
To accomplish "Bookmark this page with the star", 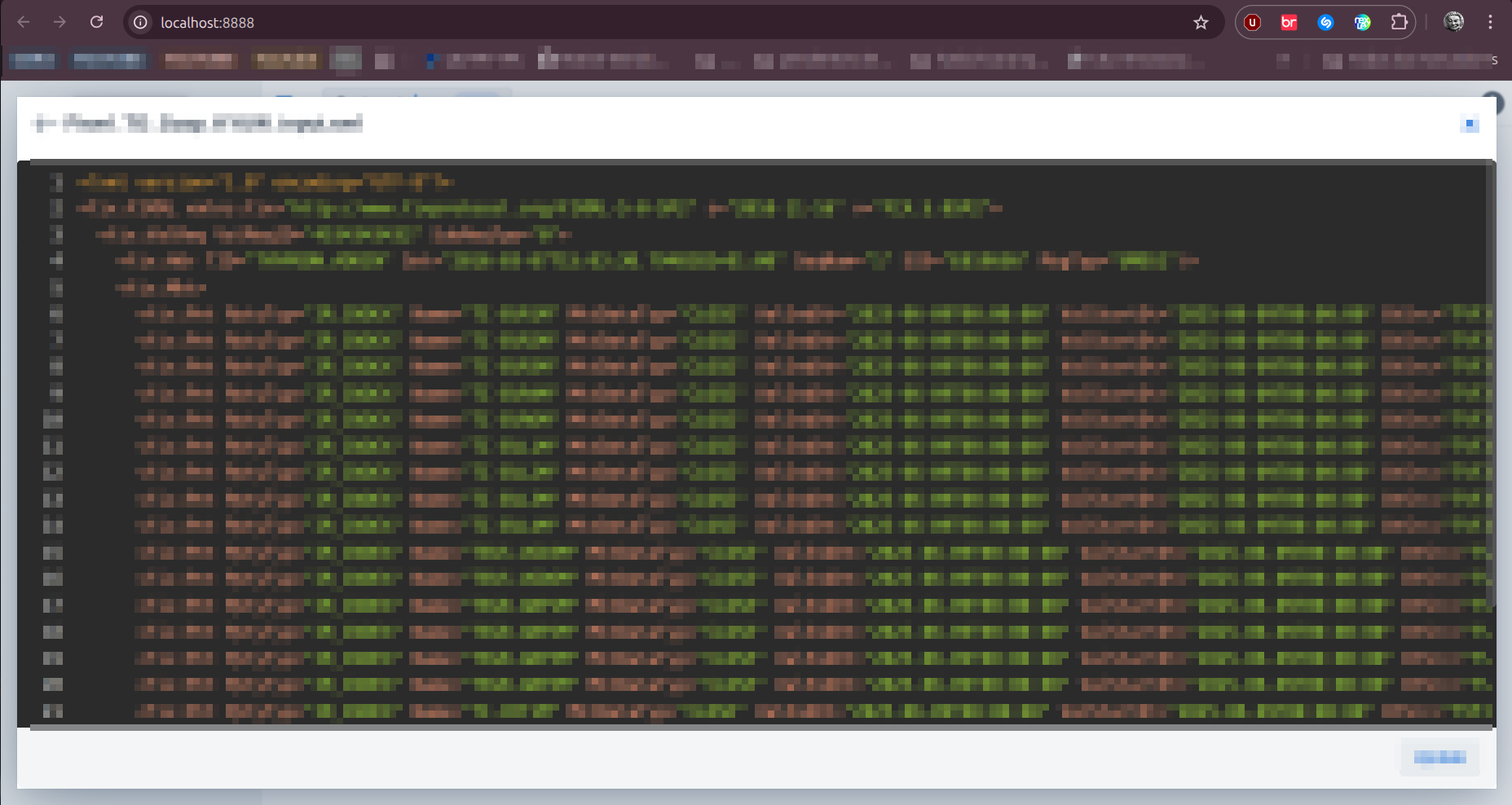I will click(x=1201, y=23).
